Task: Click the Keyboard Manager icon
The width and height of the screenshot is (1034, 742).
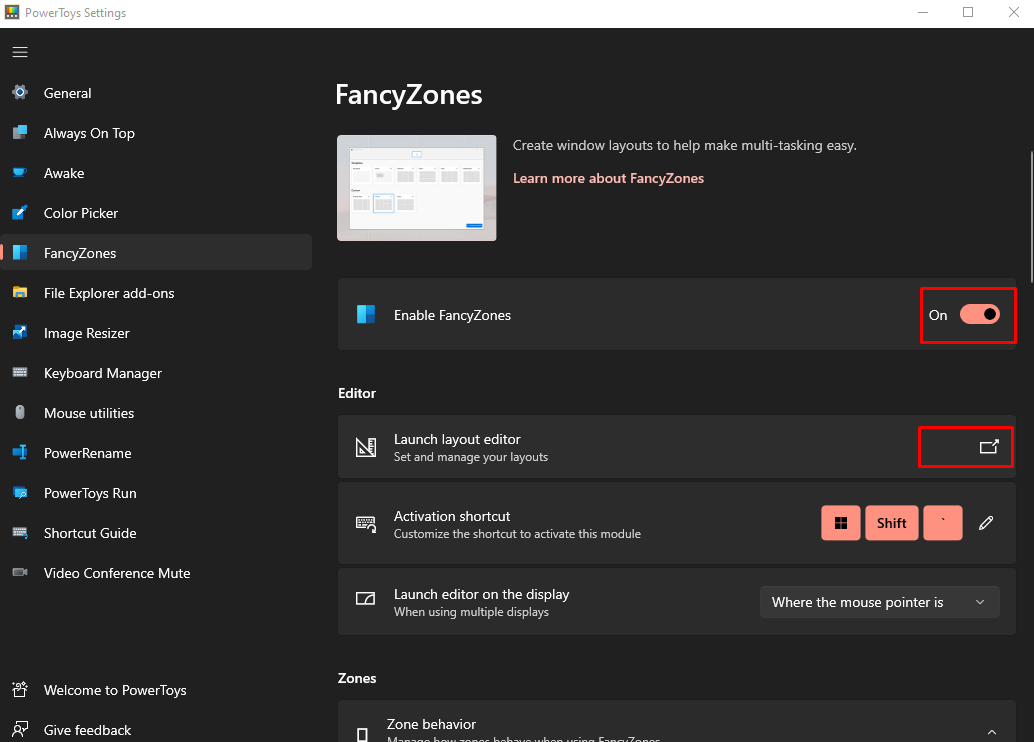Action: point(20,373)
